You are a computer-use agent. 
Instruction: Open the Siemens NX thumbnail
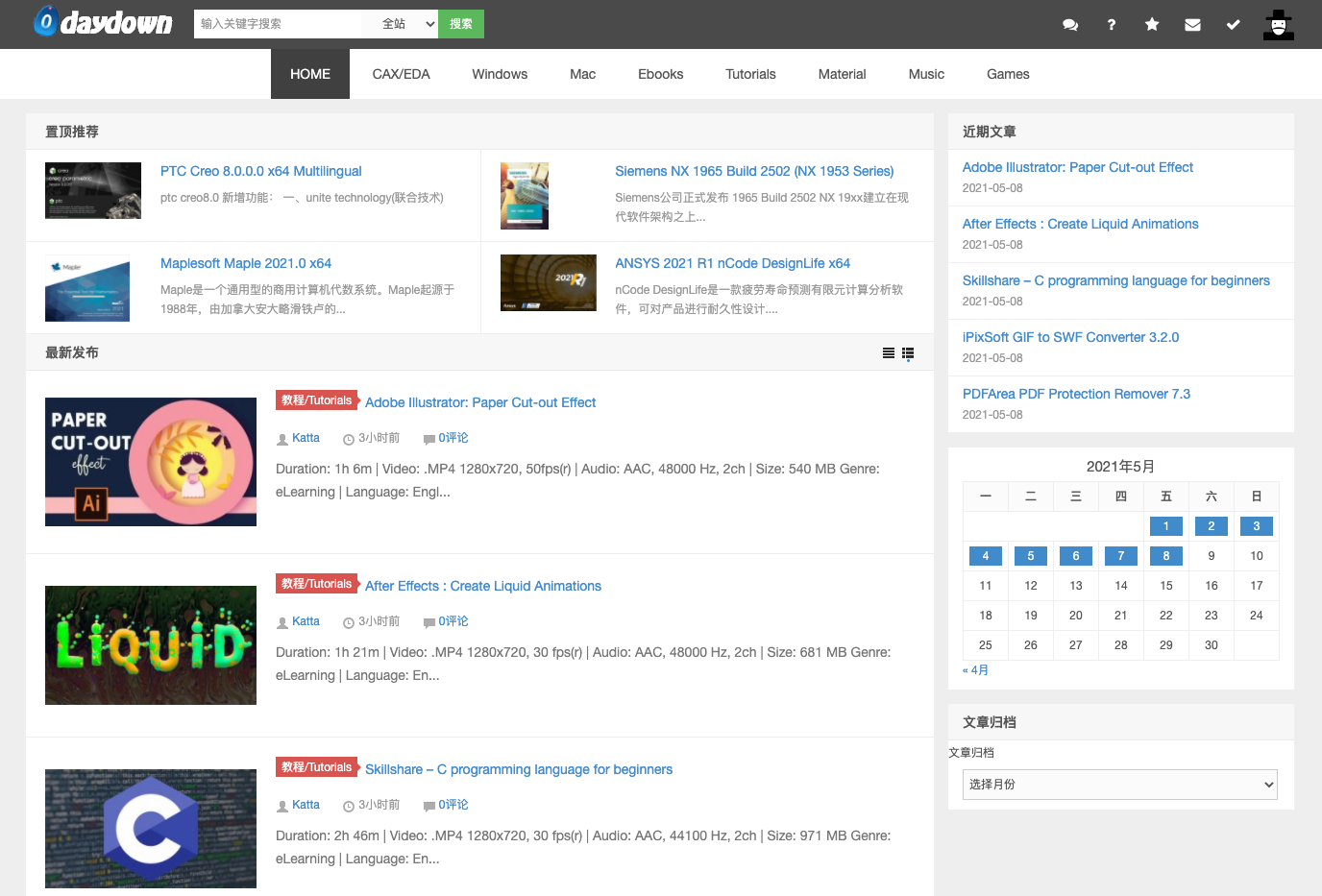[525, 196]
